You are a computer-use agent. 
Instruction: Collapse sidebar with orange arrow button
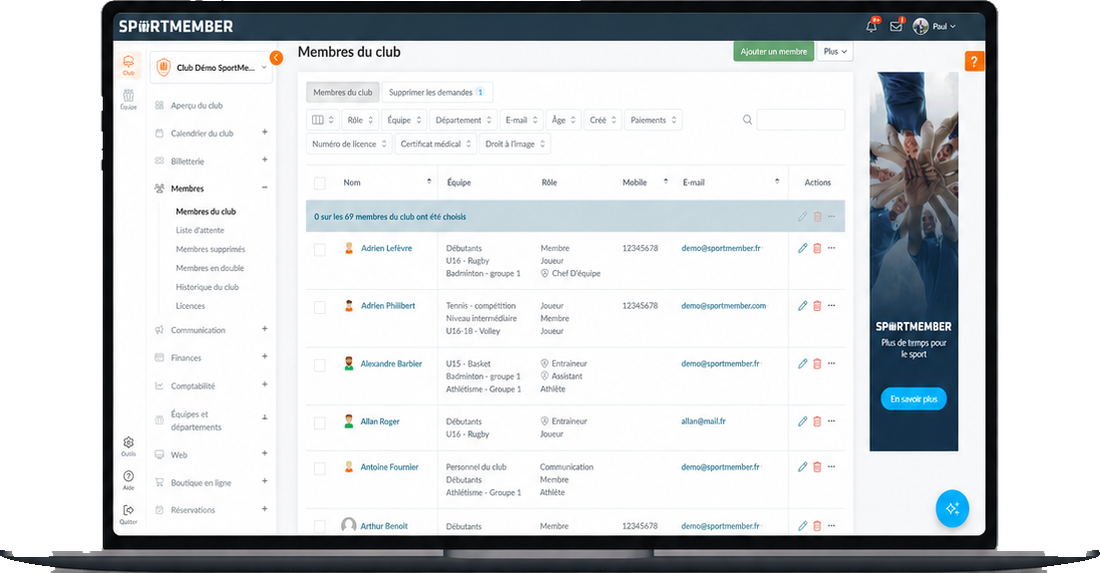276,58
